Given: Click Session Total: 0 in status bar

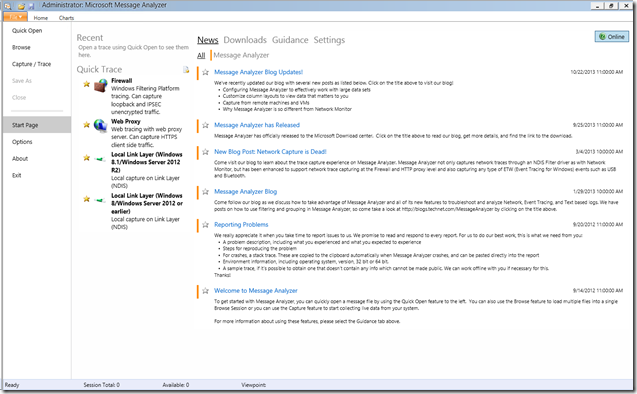Looking at the screenshot, I should (102, 385).
